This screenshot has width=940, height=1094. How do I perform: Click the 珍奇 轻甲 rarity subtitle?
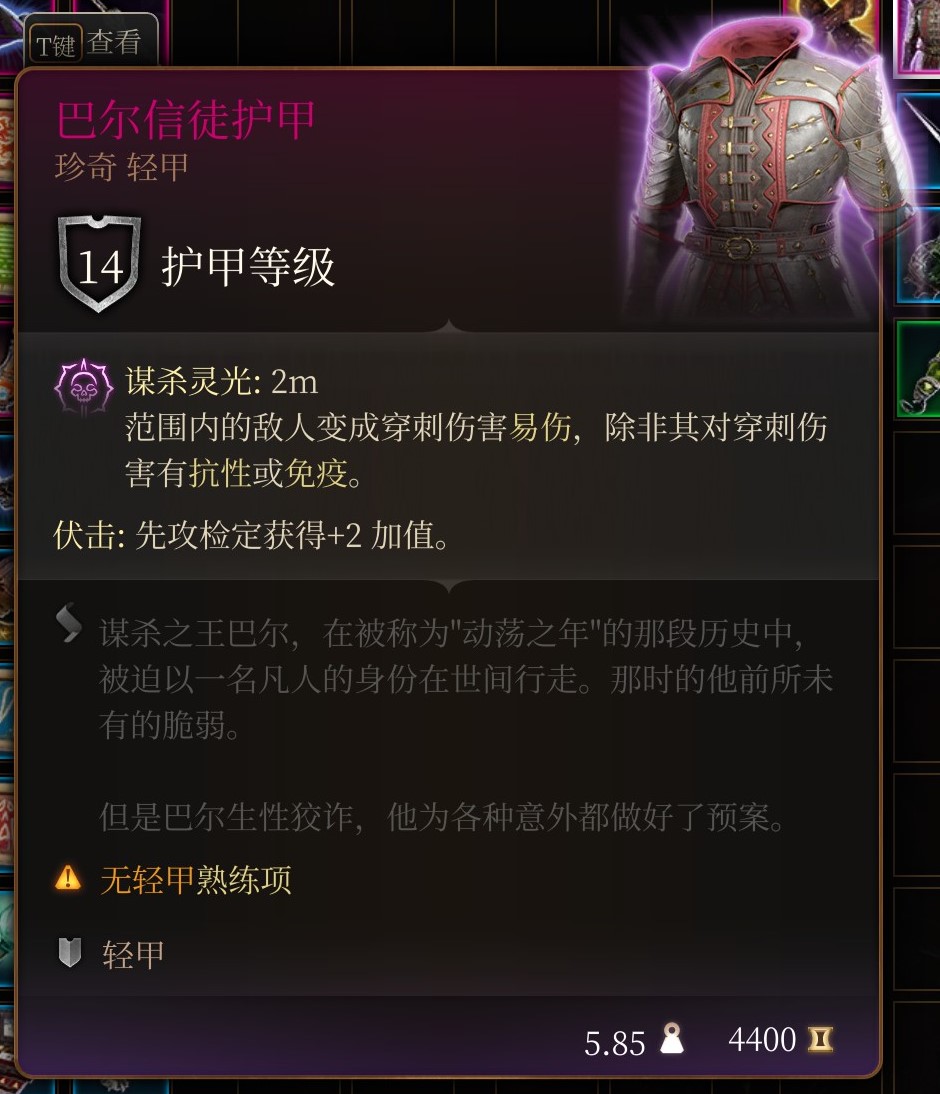[x=121, y=167]
